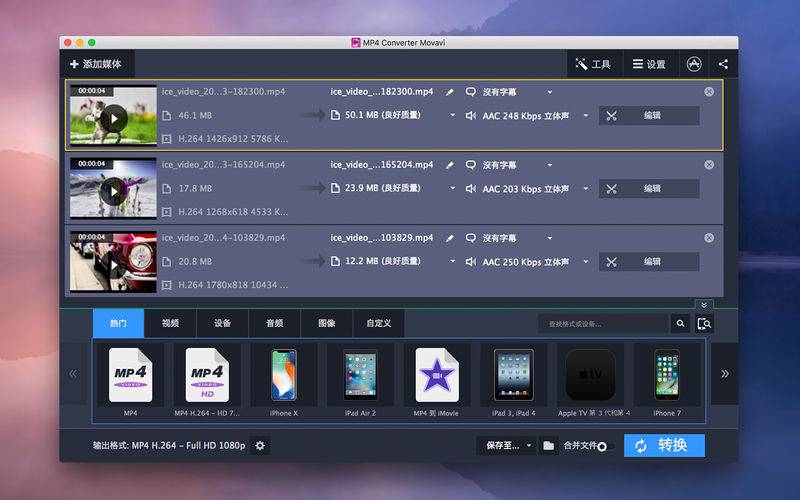Click the subtitle speech-bubble icon for 182300
800x500 pixels.
click(x=470, y=92)
